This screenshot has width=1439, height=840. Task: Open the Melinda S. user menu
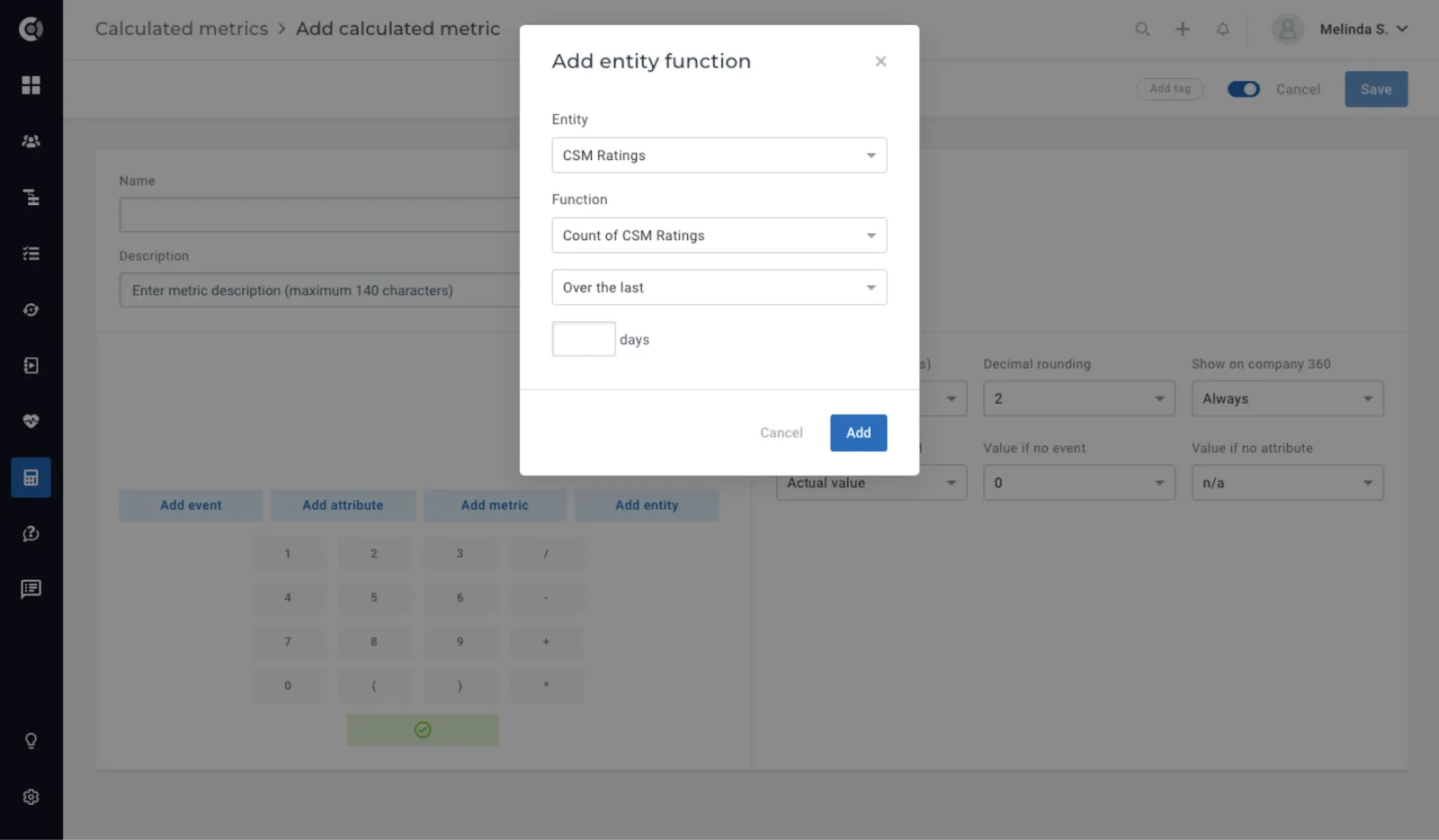tap(1340, 29)
